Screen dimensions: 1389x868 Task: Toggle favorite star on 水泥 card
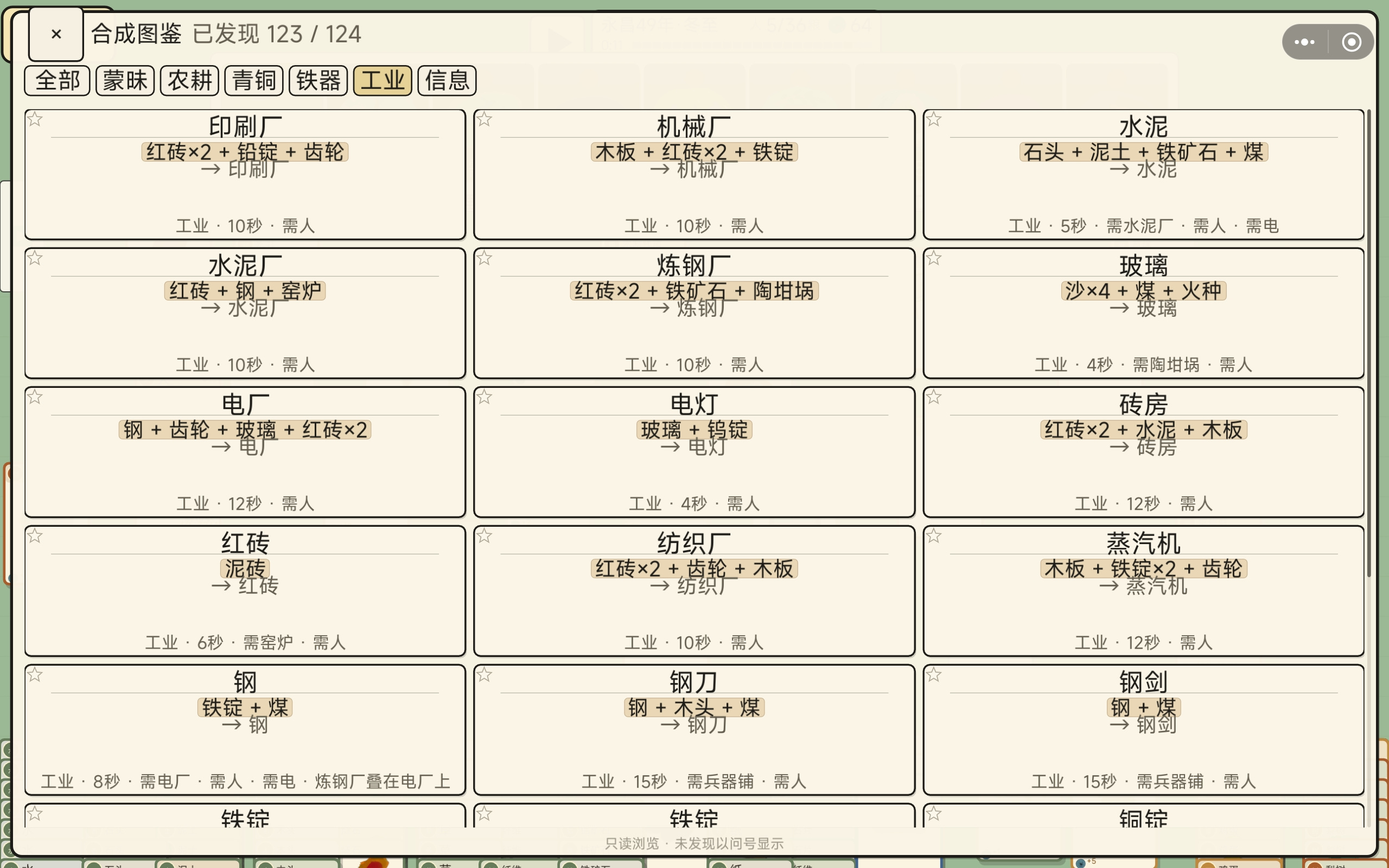pyautogui.click(x=934, y=119)
